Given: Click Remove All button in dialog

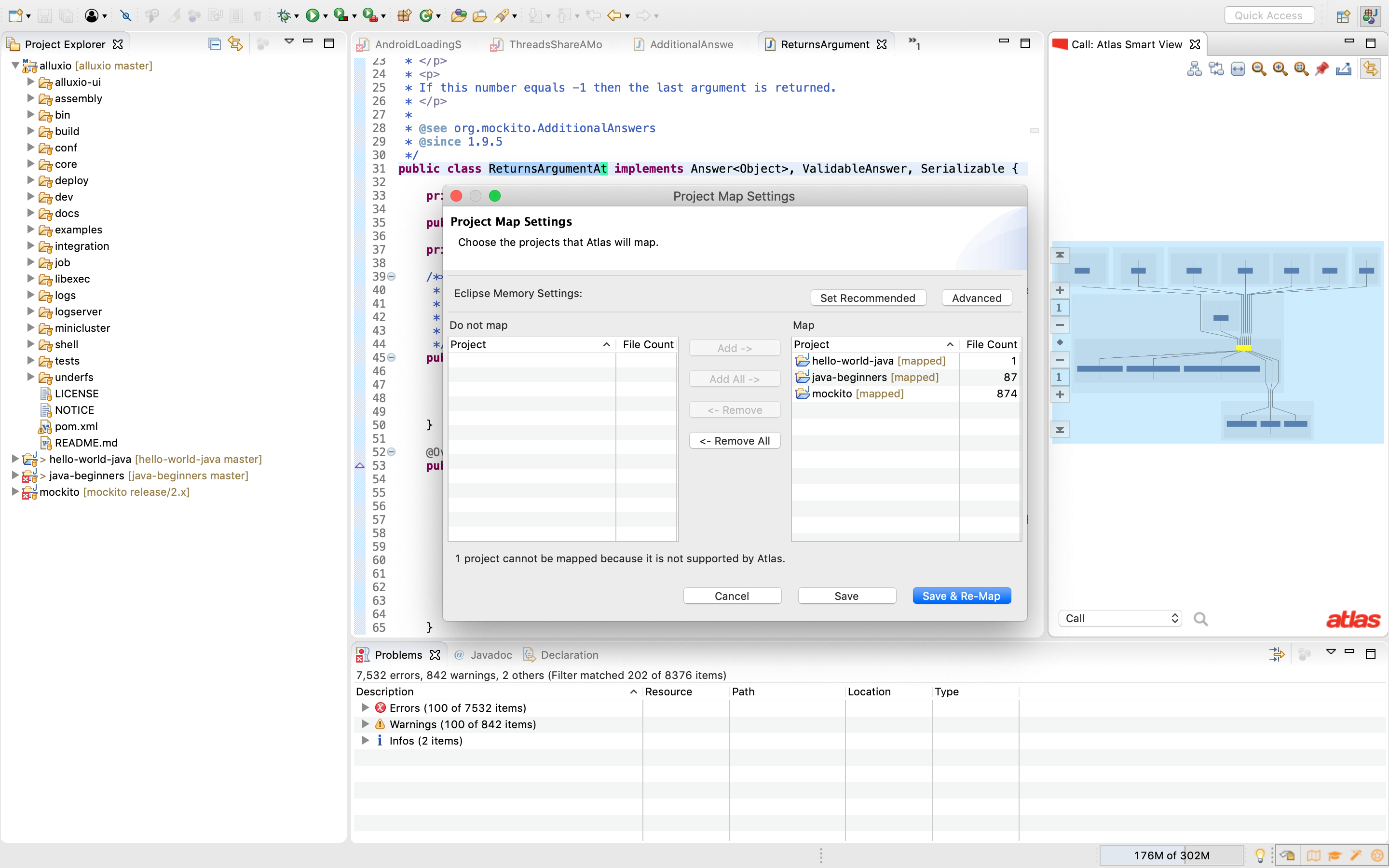Looking at the screenshot, I should point(735,441).
